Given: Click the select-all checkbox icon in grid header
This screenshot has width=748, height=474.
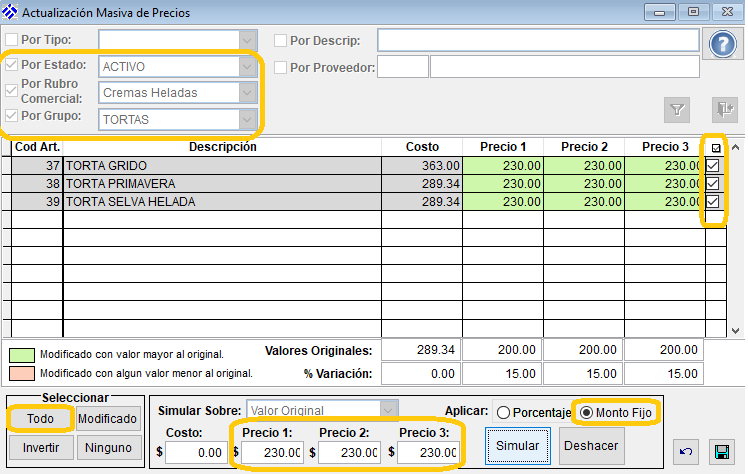Looking at the screenshot, I should [x=714, y=148].
